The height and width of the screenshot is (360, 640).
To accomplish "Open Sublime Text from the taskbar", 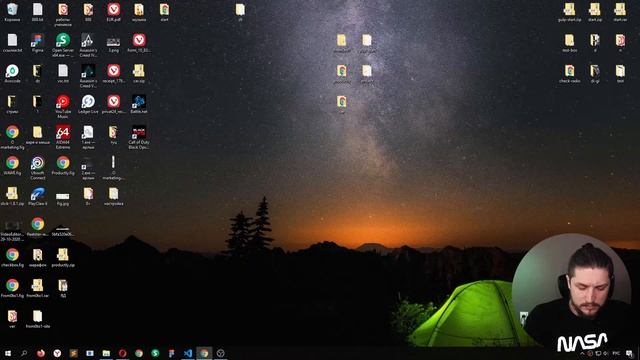I will [x=73, y=353].
